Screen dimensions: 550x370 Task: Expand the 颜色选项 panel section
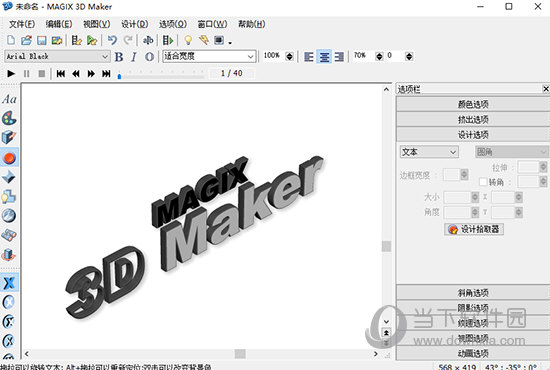point(473,104)
